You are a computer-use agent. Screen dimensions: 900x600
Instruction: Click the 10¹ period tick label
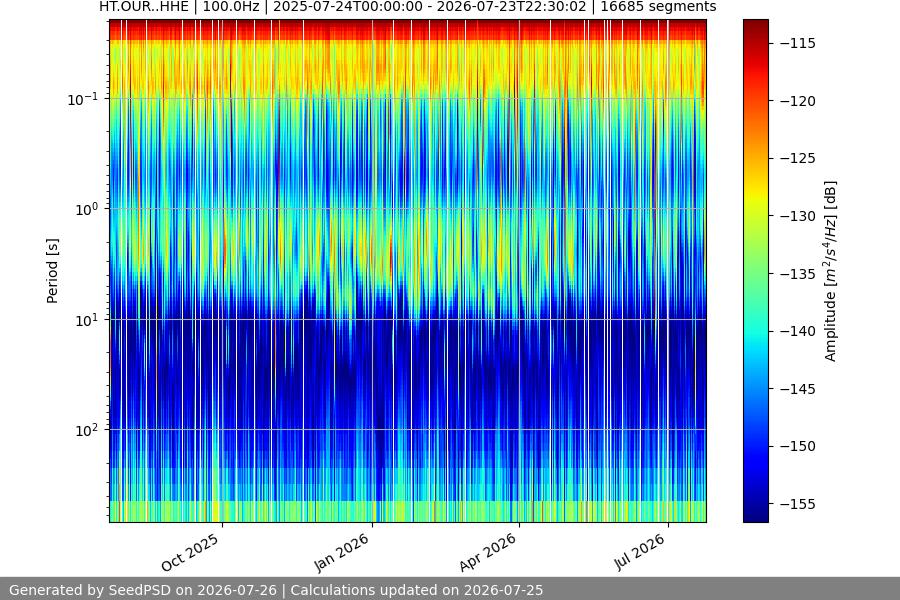click(x=87, y=320)
